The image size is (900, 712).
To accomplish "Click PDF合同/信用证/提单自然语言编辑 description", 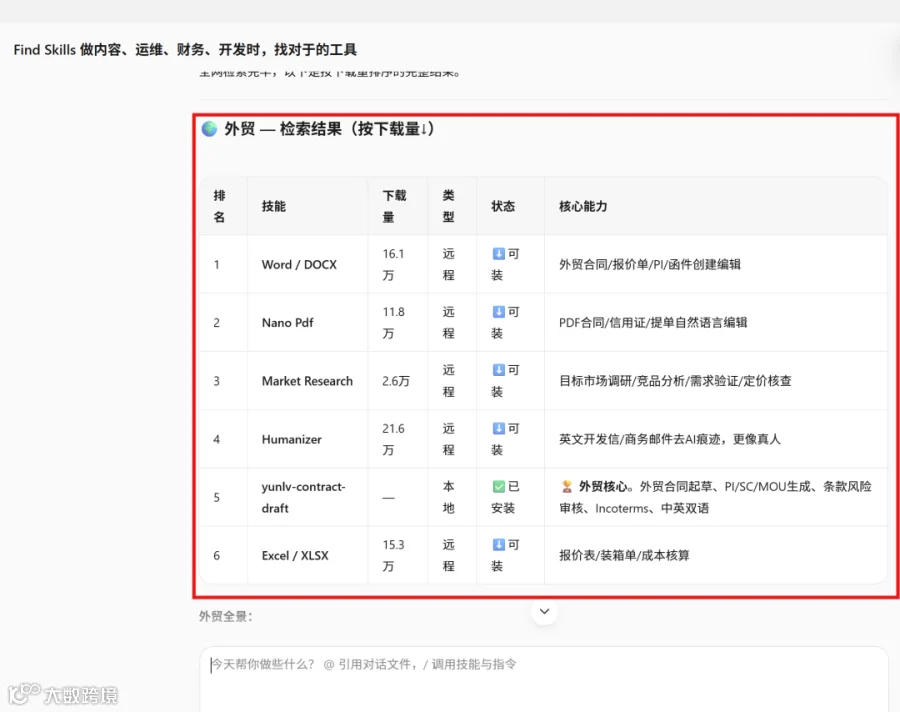I will click(x=653, y=323).
